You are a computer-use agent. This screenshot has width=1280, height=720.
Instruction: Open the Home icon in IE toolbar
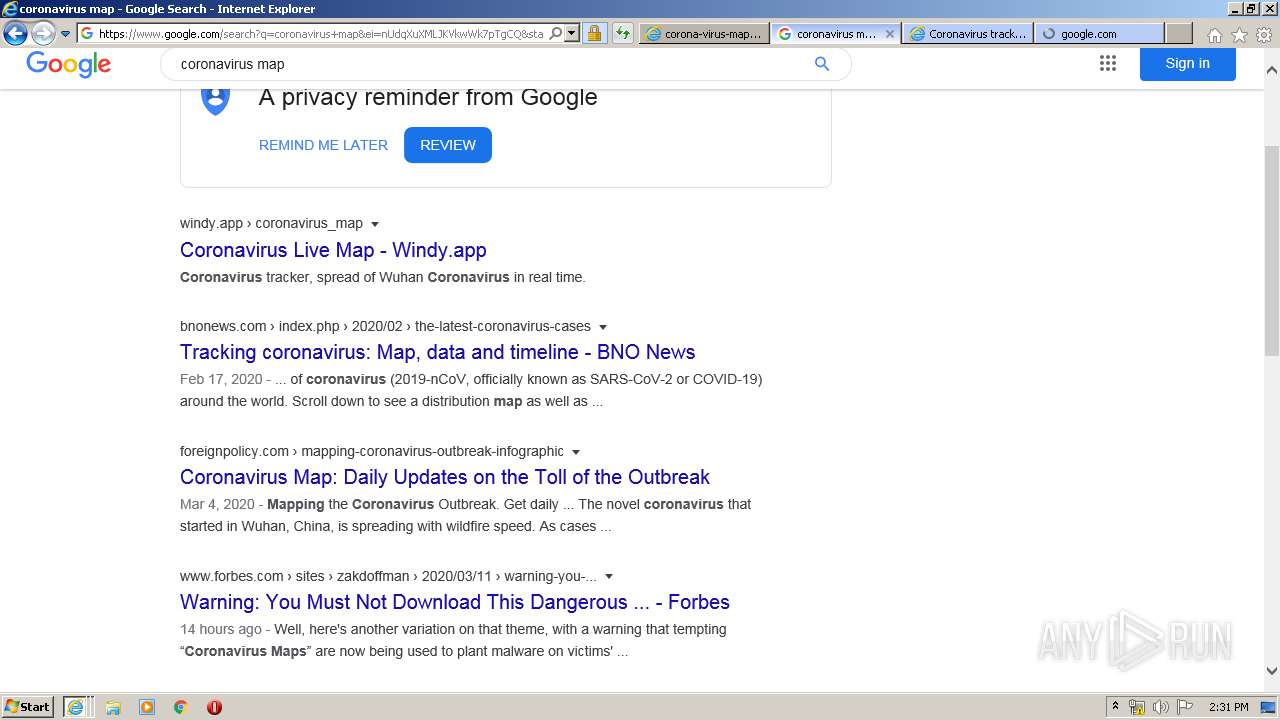coord(1214,35)
